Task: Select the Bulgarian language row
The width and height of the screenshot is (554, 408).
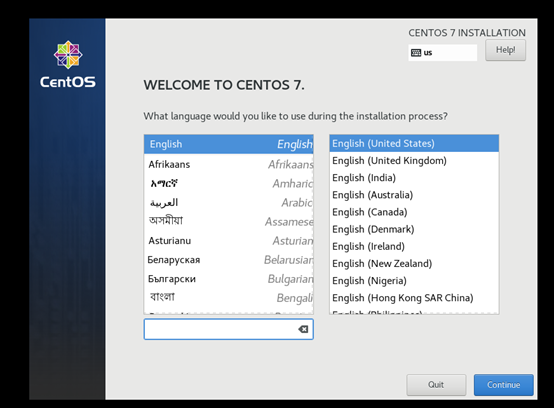Action: click(x=229, y=279)
